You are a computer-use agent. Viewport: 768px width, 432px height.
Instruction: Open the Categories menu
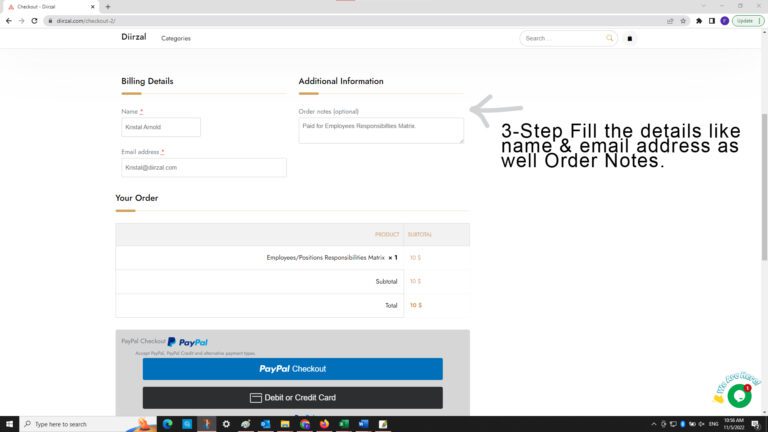pyautogui.click(x=176, y=38)
